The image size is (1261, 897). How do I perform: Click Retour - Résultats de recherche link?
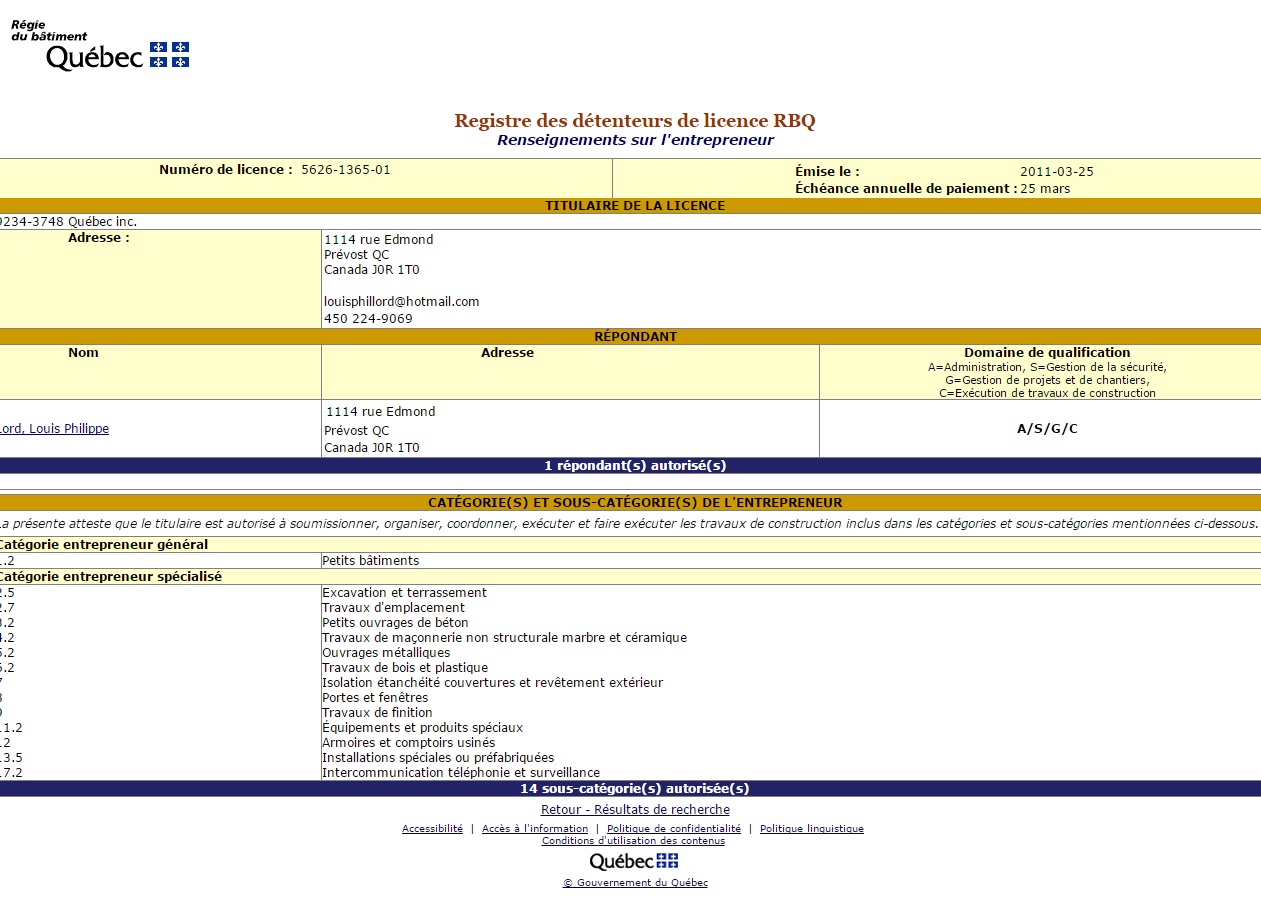pyautogui.click(x=635, y=810)
